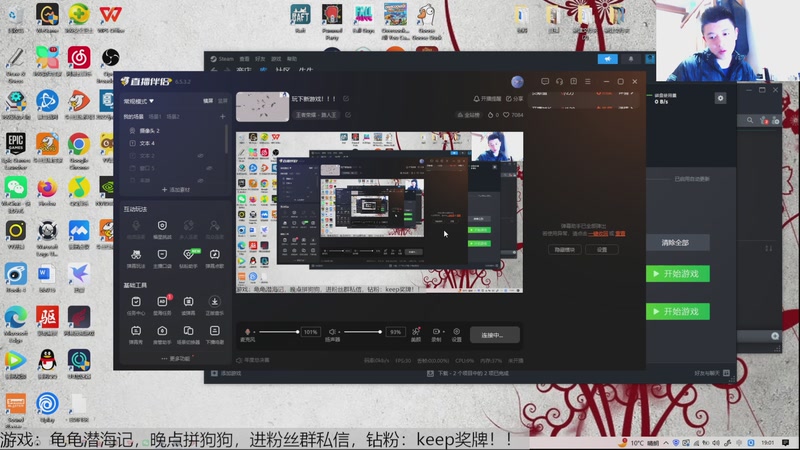This screenshot has width=800, height=450.
Task: Select the 文本 4 source row
Action: pyautogui.click(x=173, y=143)
